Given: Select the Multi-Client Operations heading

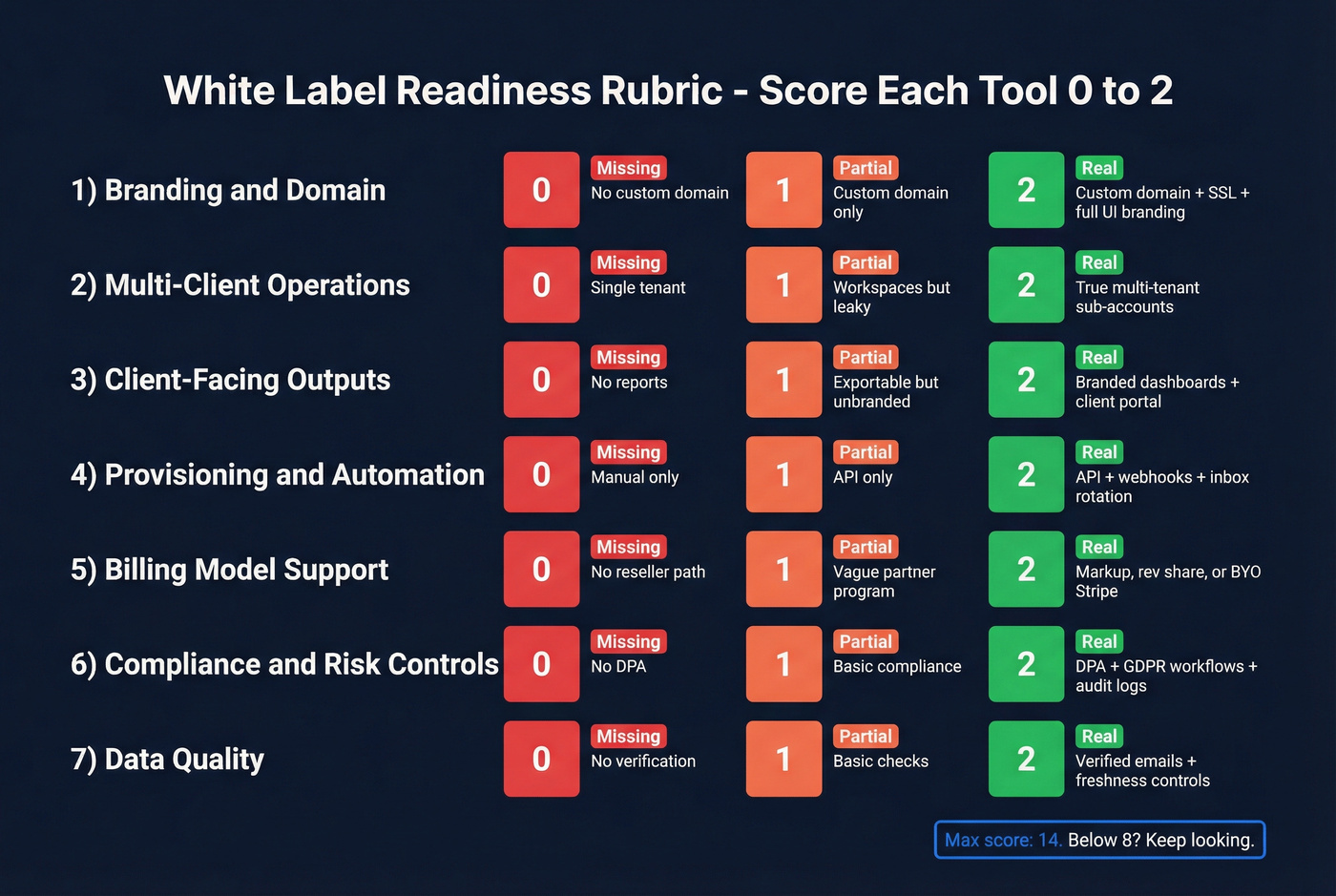Looking at the screenshot, I should coord(240,284).
